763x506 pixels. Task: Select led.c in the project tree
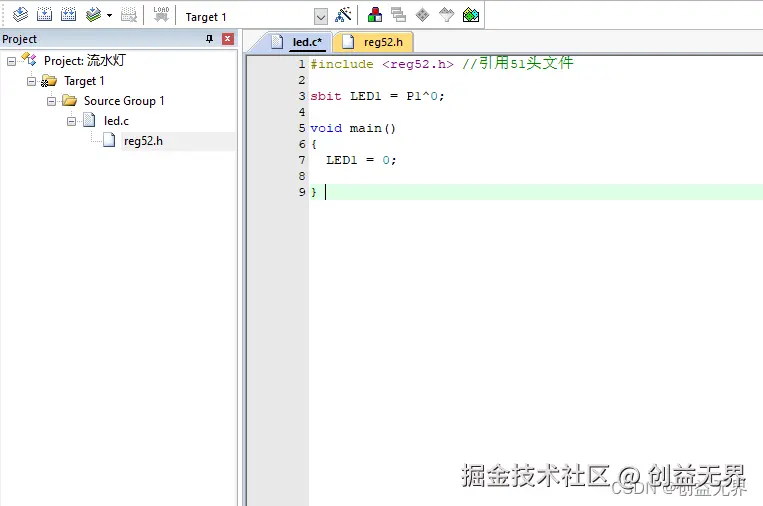click(x=116, y=121)
